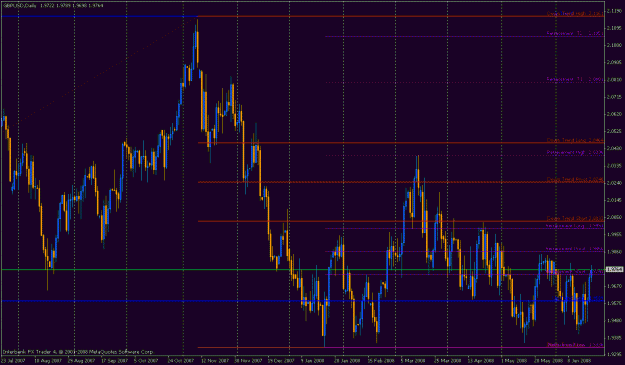Click the 2.0145 price axis value
The width and height of the screenshot is (625, 365).
[x=614, y=200]
